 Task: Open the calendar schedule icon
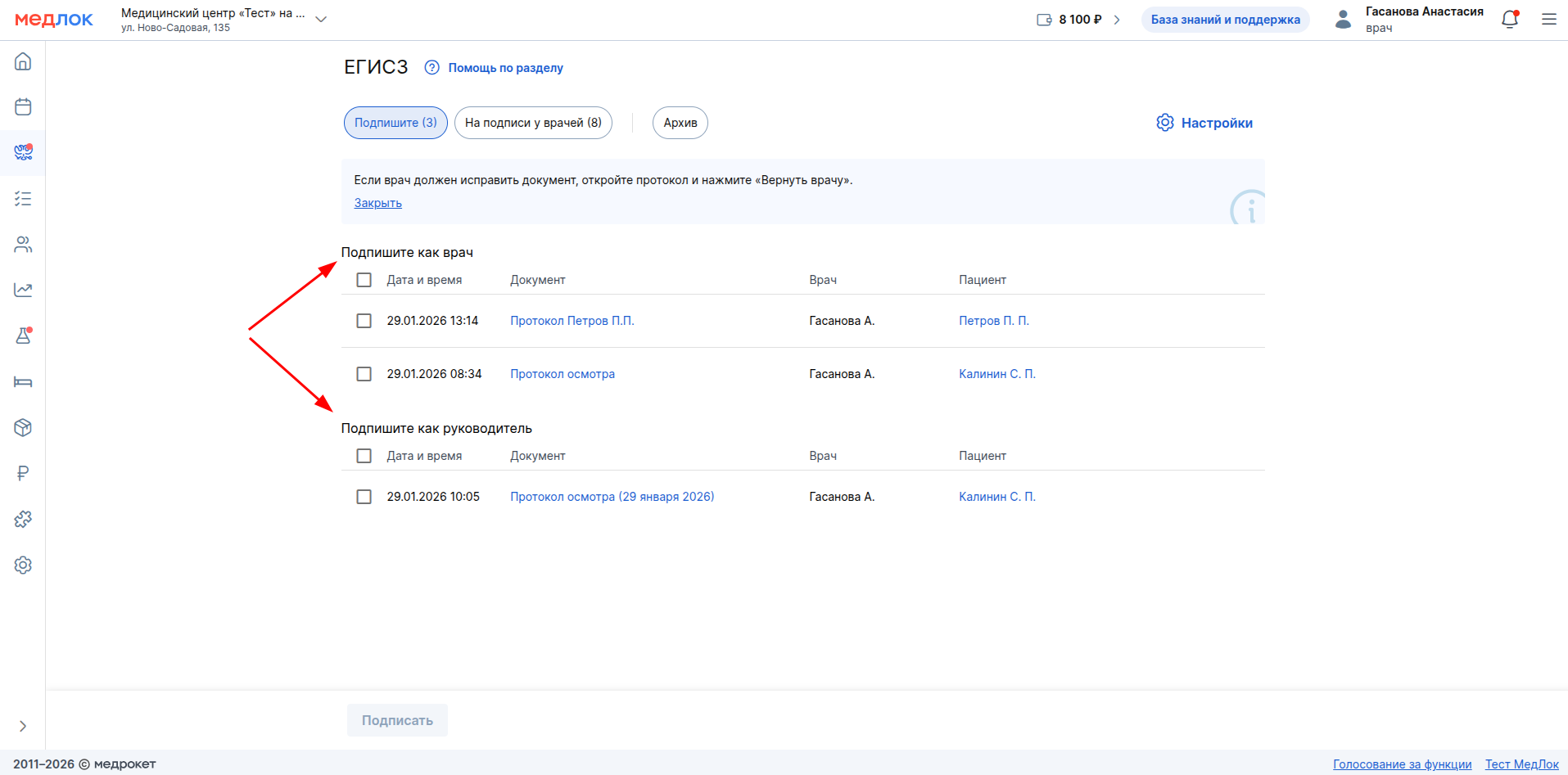coord(23,107)
